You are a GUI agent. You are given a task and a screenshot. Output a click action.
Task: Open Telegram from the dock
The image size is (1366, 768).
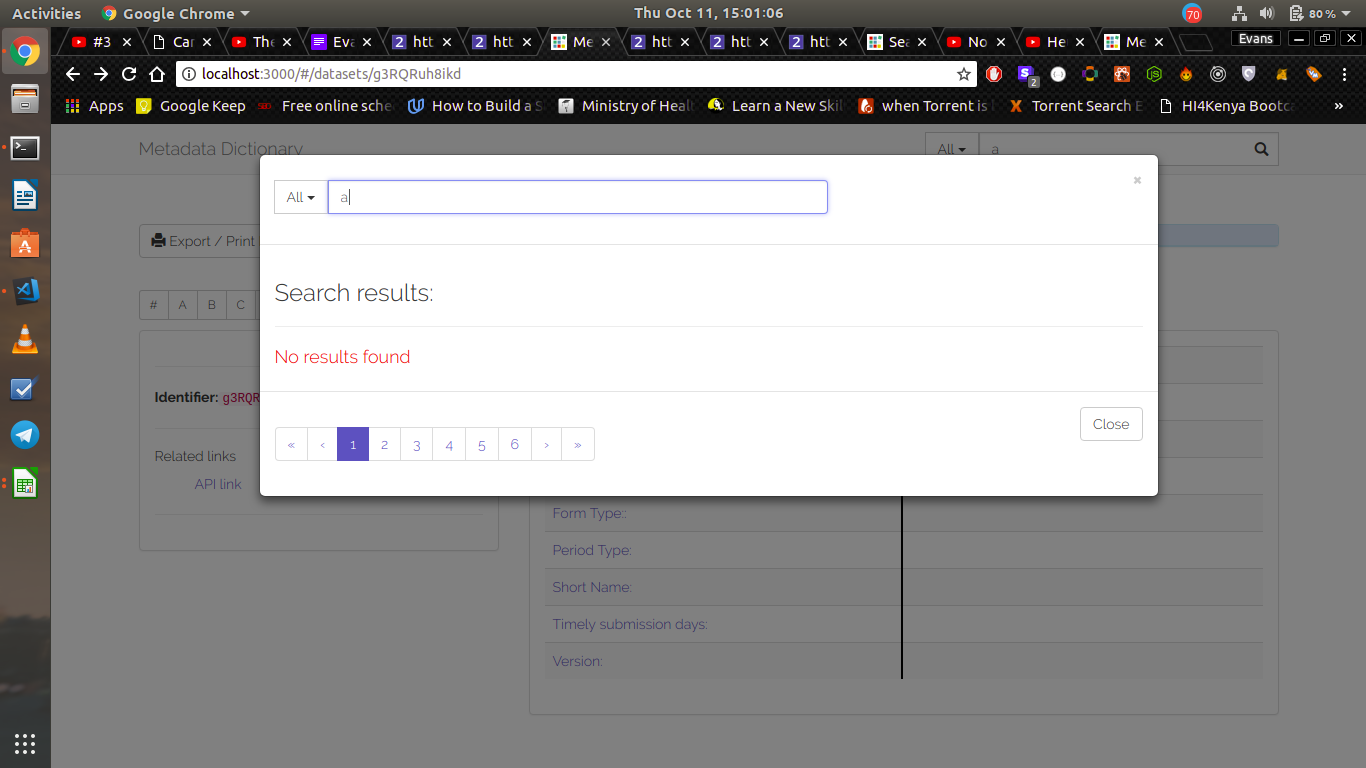tap(25, 435)
